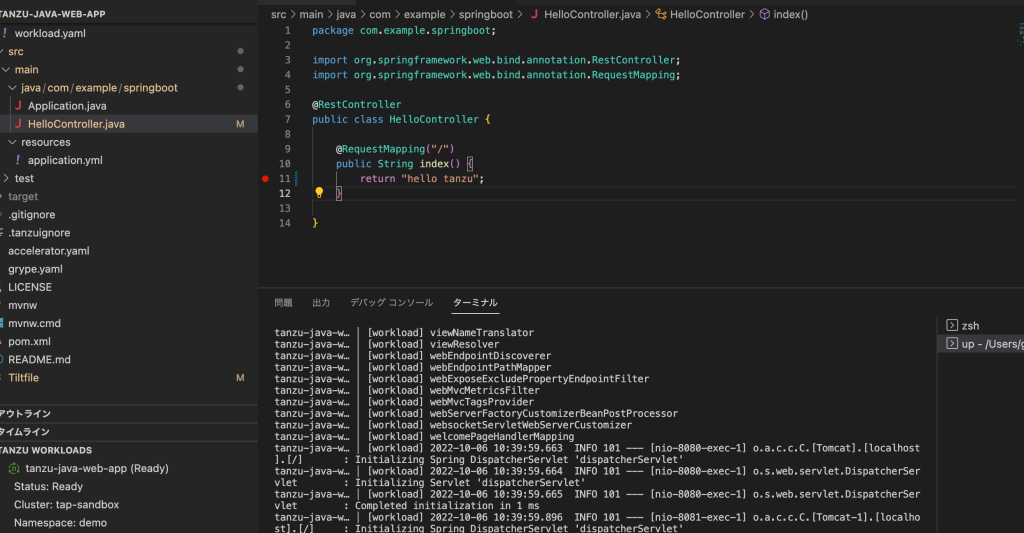Switch to the 出力 panel tab
This screenshot has height=533, width=1024.
click(321, 302)
